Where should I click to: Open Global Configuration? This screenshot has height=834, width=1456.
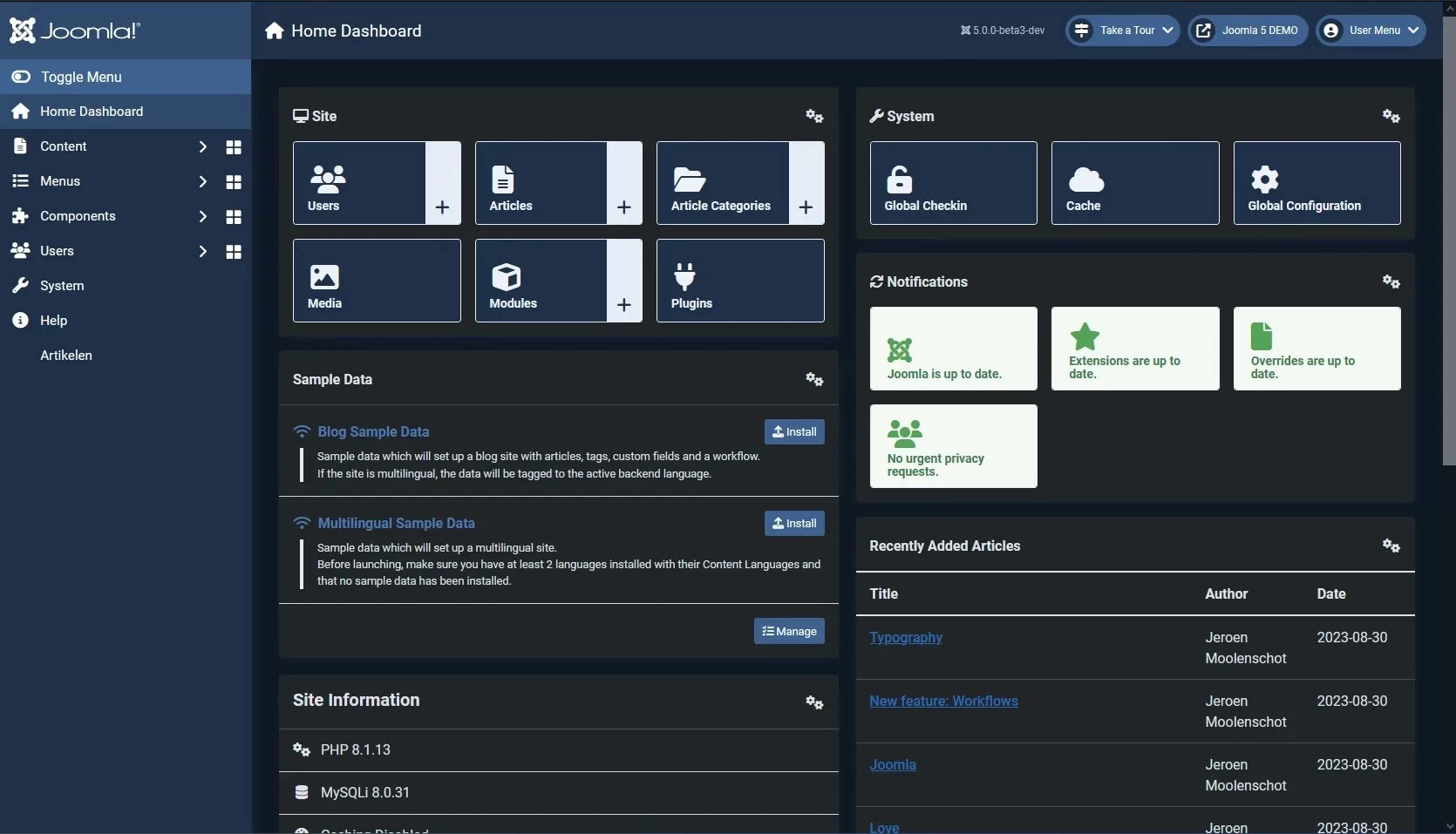pos(1316,182)
